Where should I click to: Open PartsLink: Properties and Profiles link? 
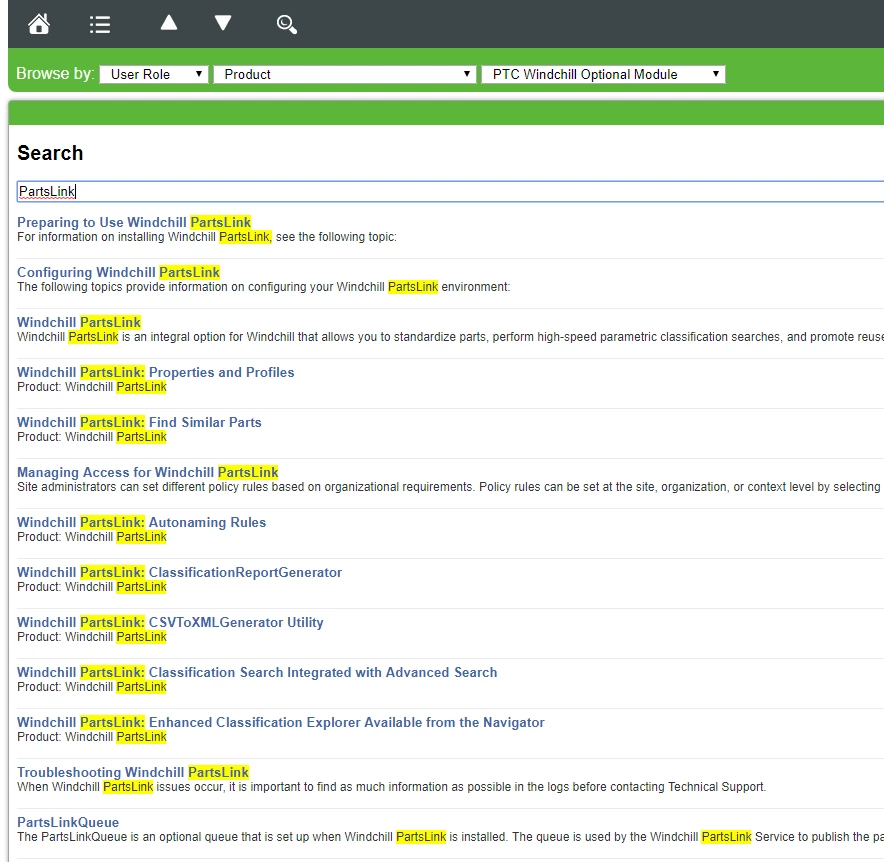pos(156,372)
